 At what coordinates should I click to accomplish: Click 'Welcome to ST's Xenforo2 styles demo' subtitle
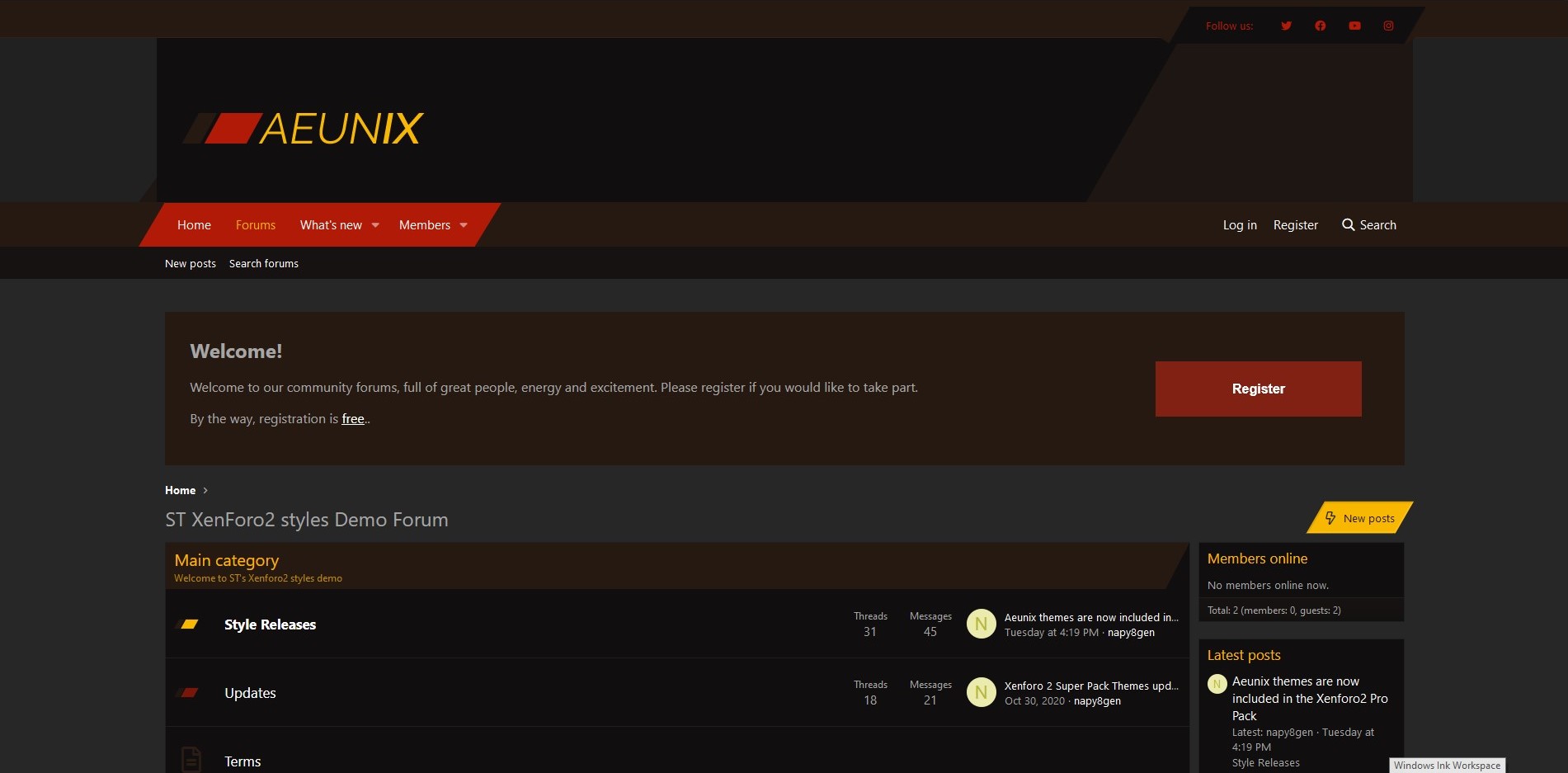(x=258, y=578)
